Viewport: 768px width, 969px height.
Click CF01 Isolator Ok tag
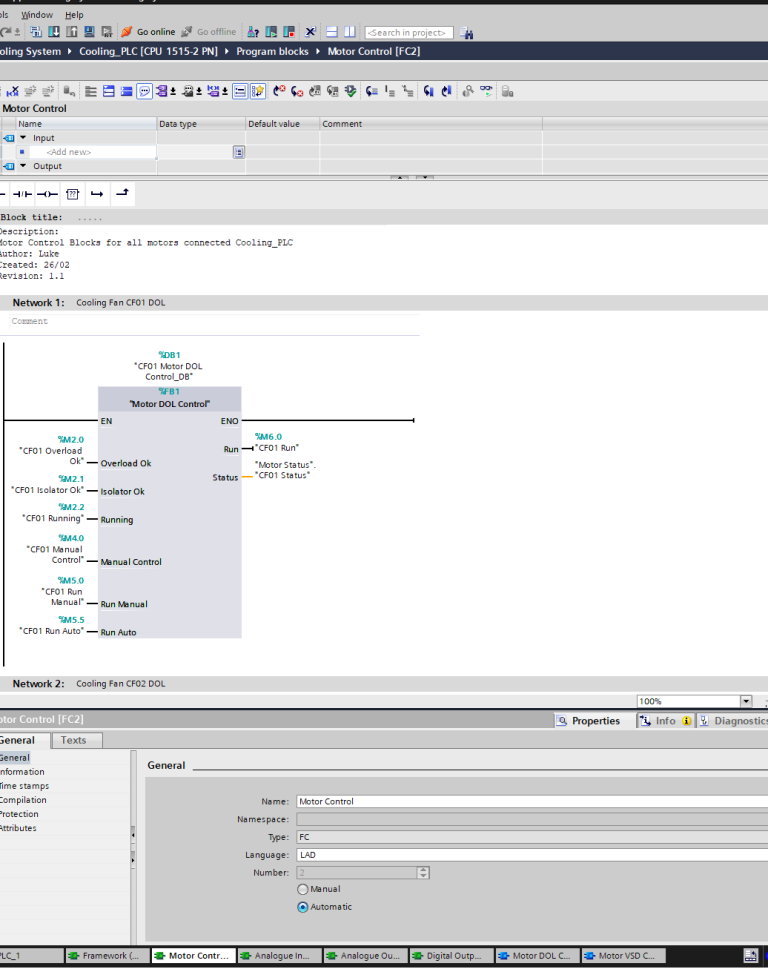(x=47, y=490)
